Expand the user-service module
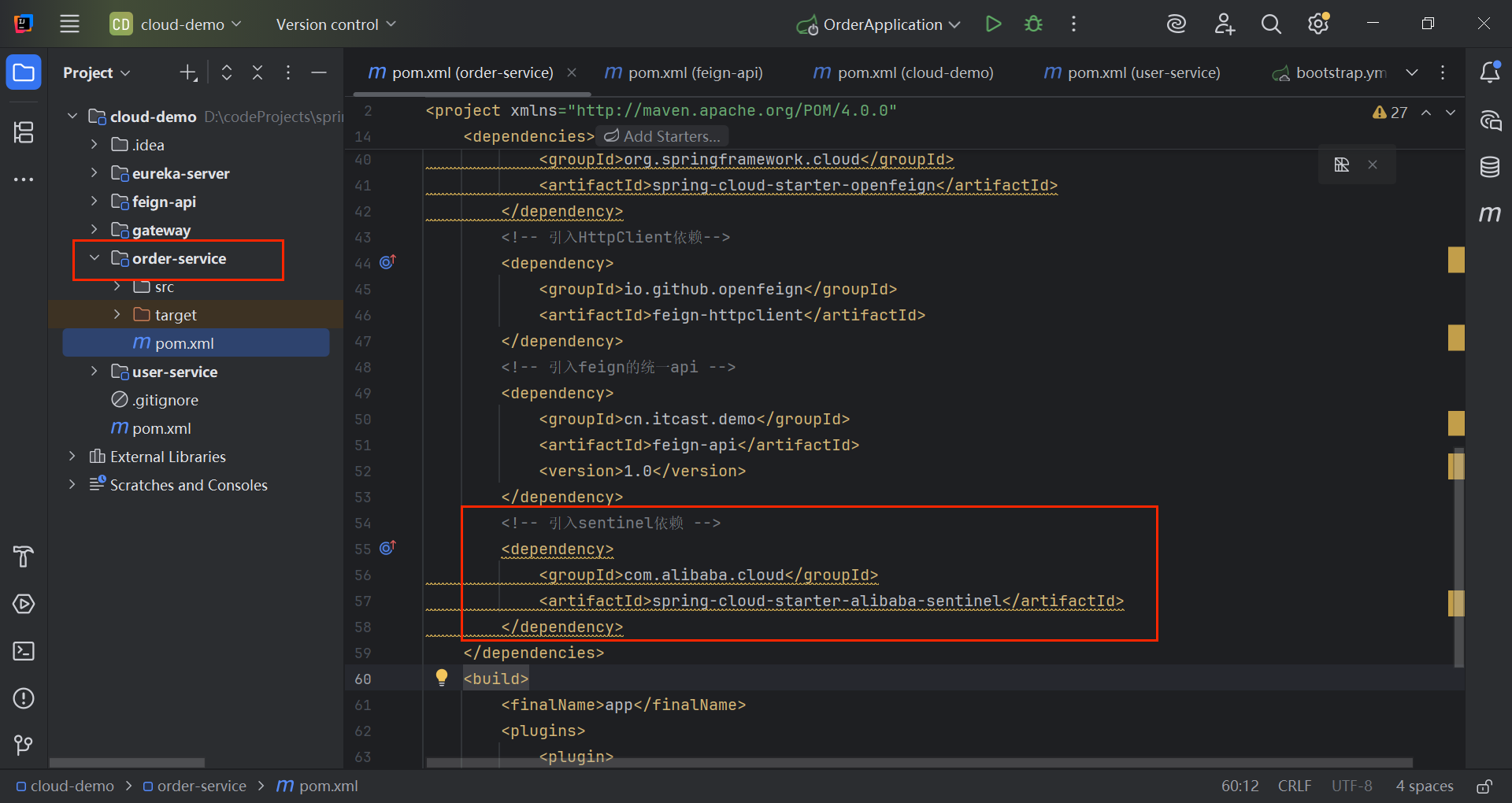 [x=94, y=372]
